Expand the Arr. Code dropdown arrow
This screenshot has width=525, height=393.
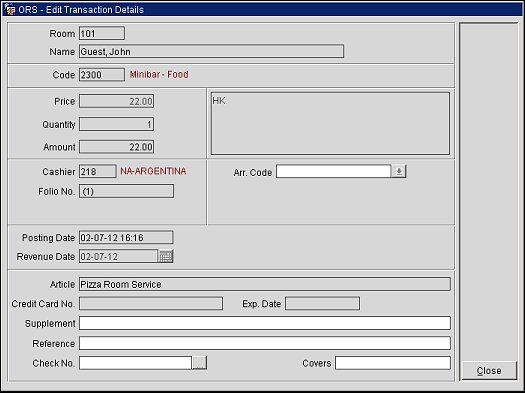click(x=399, y=171)
